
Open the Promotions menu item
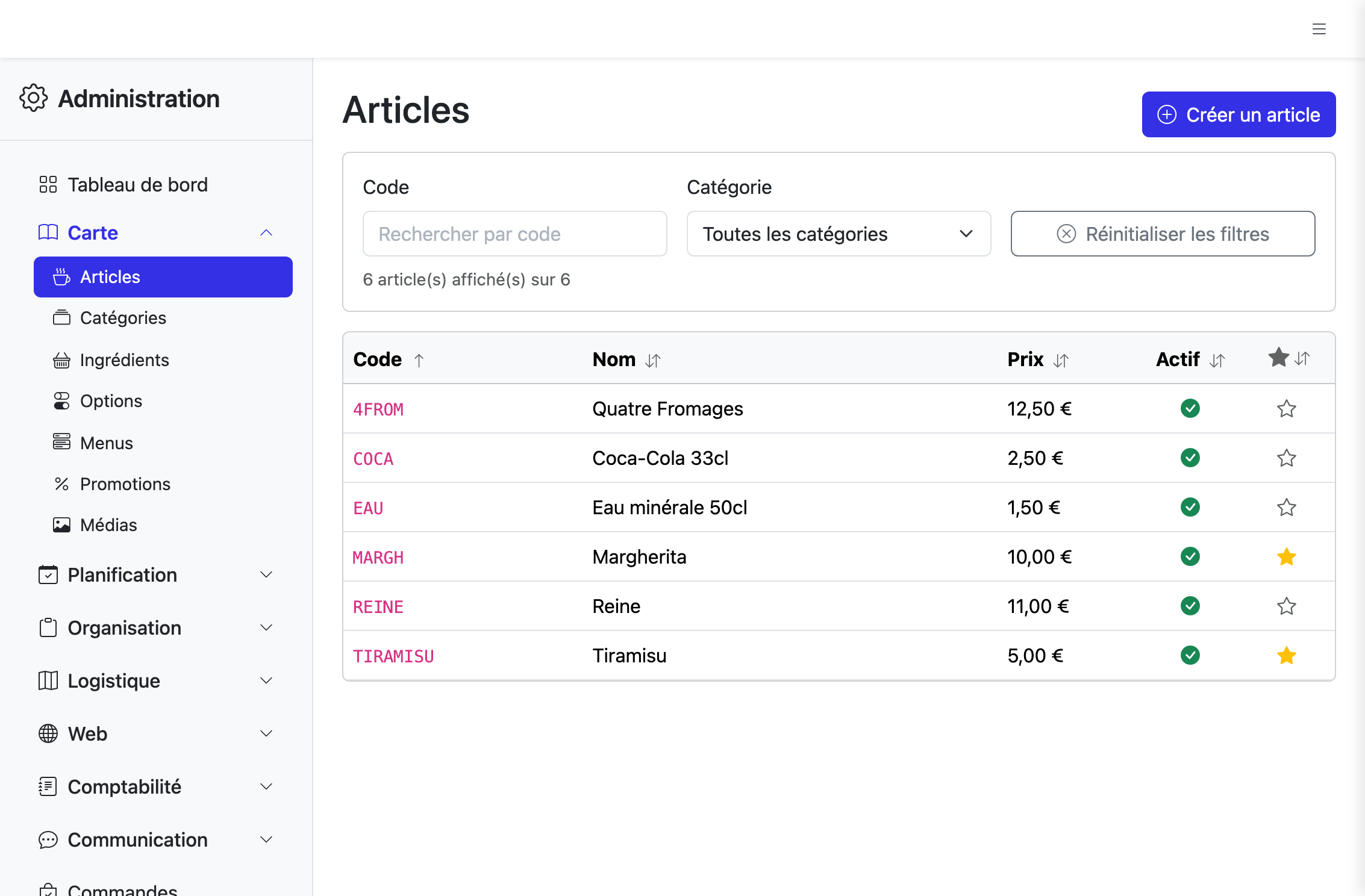163,484
